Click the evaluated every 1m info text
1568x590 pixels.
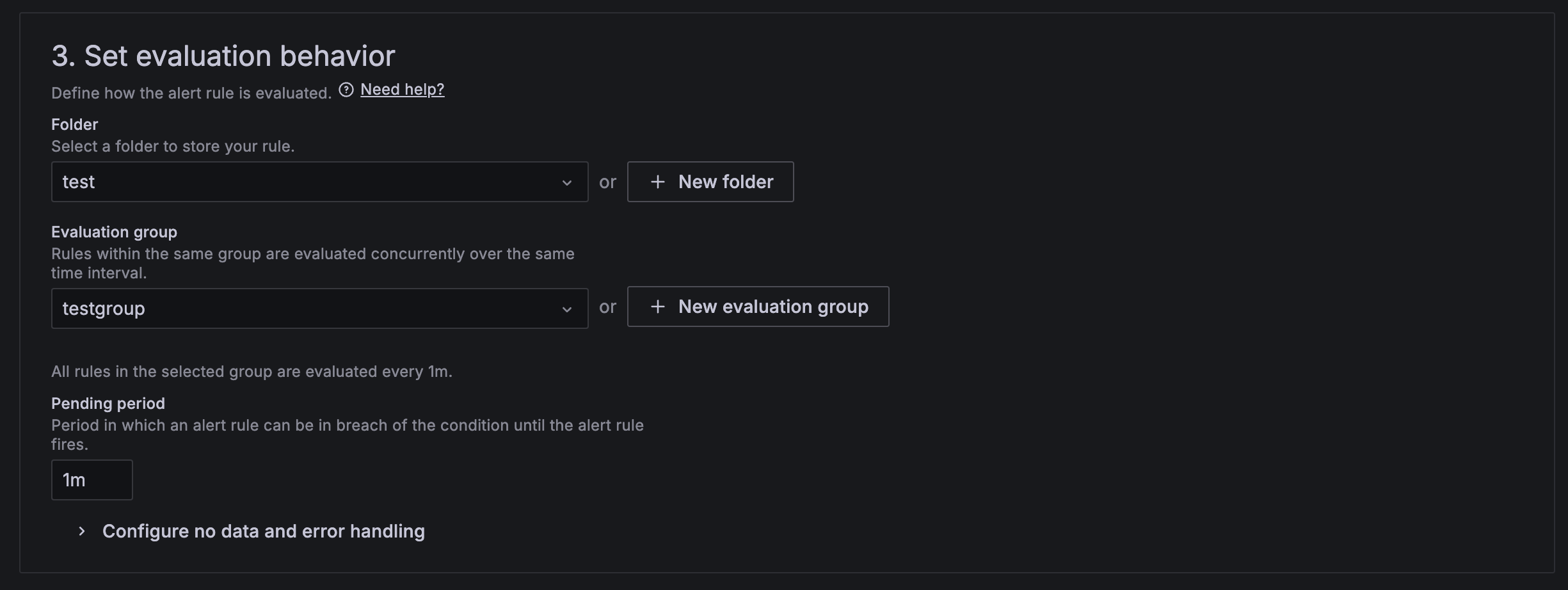pos(252,372)
